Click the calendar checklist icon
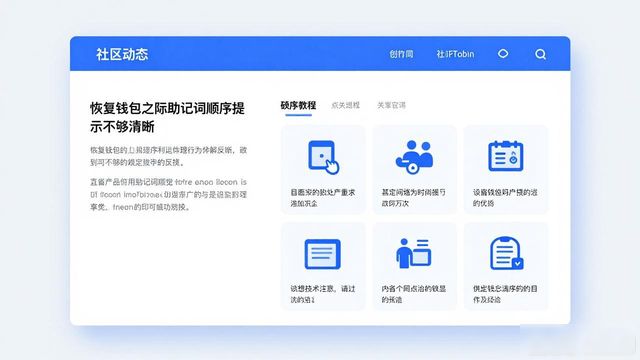 [506, 156]
